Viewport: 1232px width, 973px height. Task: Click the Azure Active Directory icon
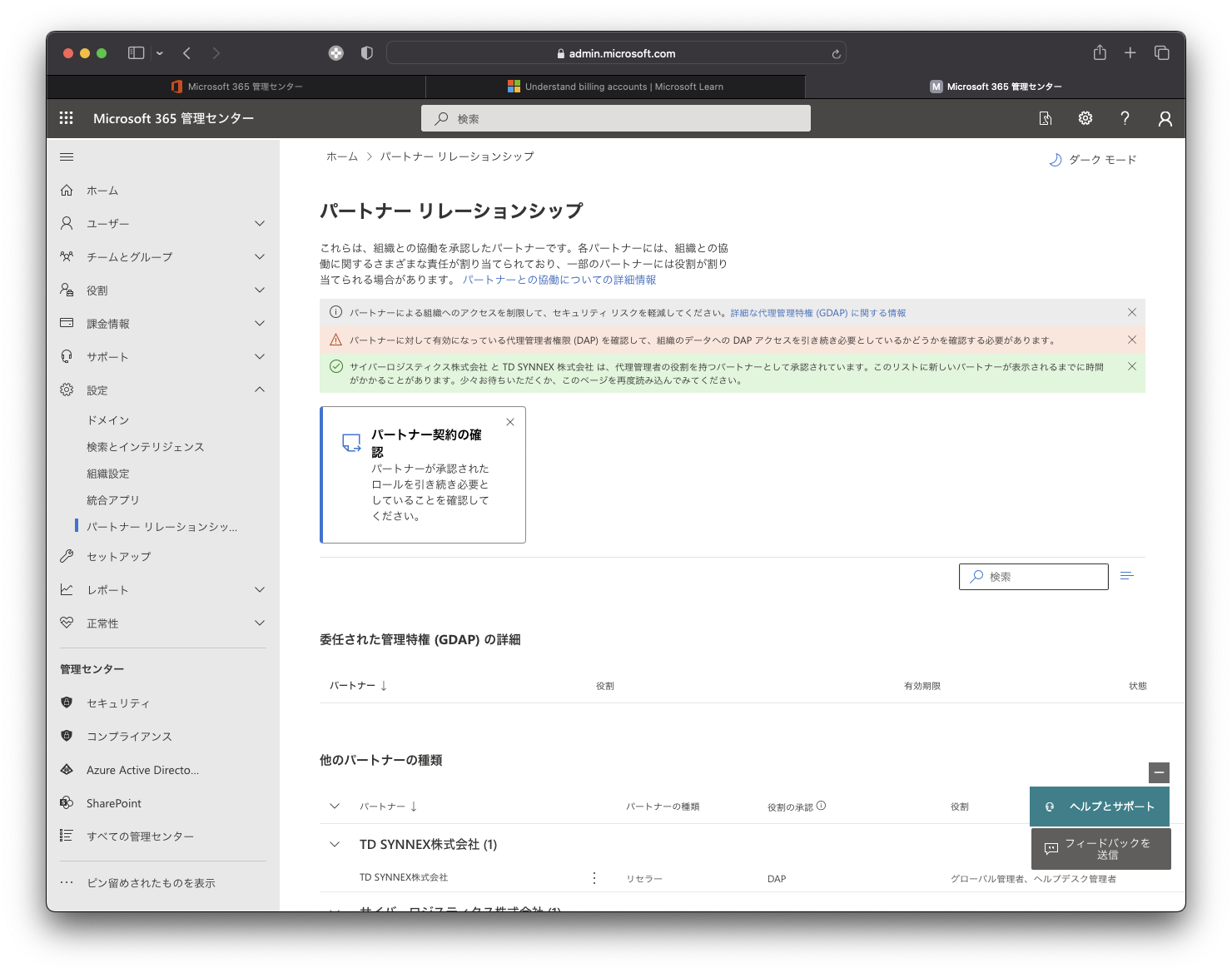pos(67,769)
